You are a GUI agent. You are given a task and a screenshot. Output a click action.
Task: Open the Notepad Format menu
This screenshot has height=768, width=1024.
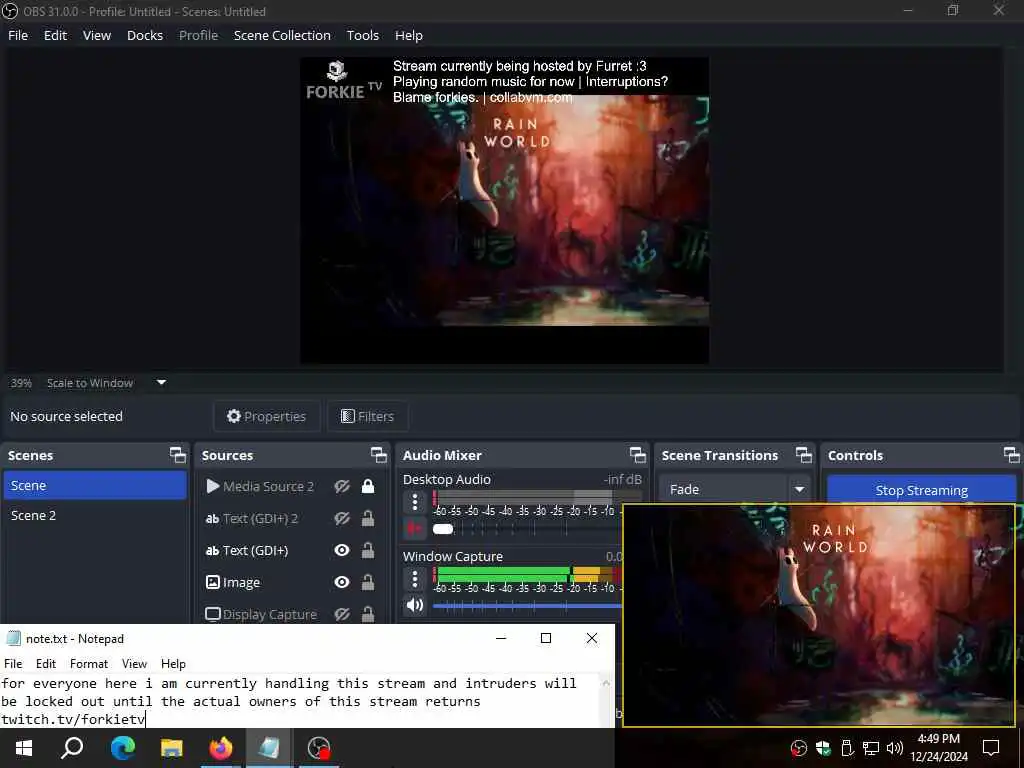click(89, 664)
